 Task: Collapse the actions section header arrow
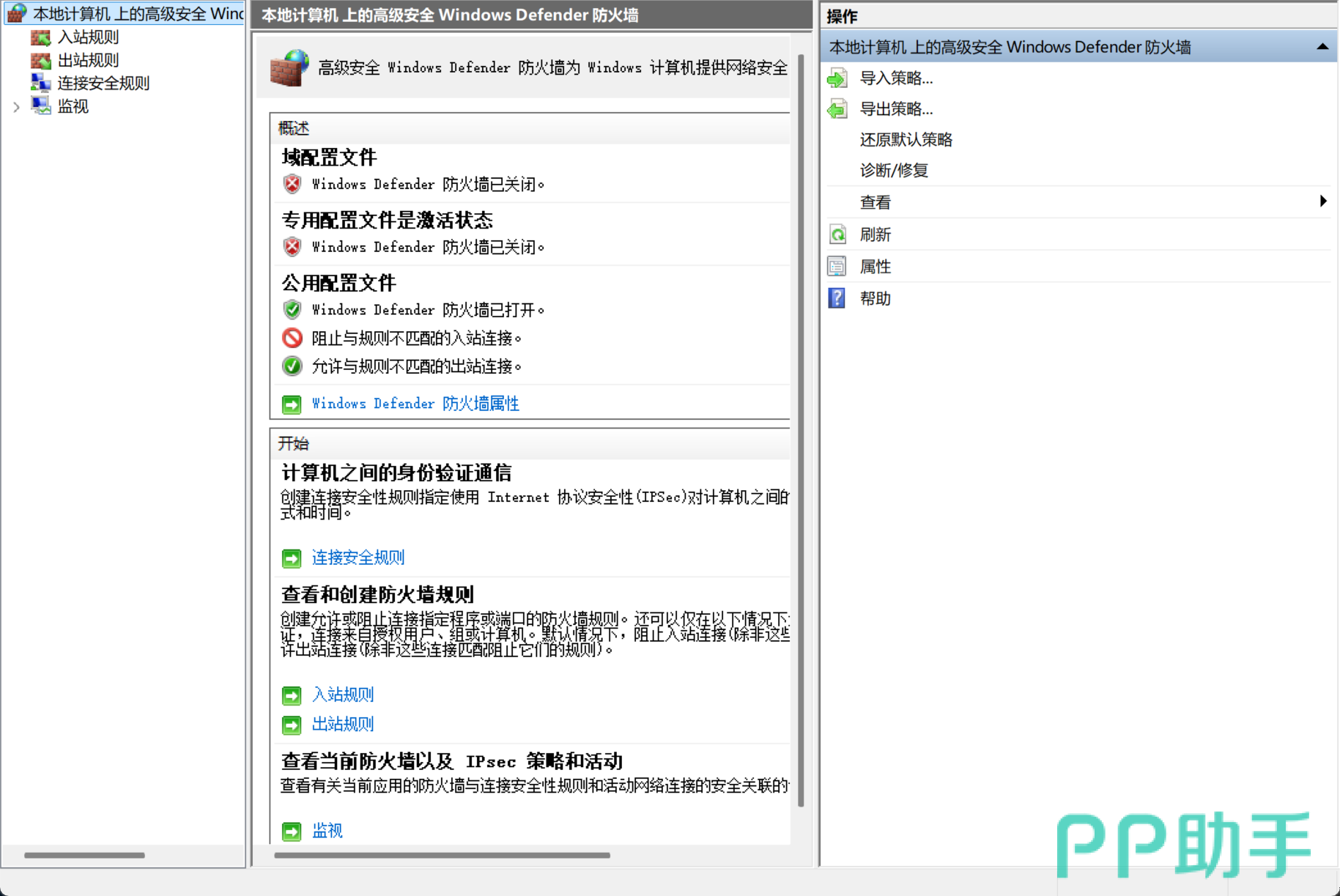pos(1322,47)
